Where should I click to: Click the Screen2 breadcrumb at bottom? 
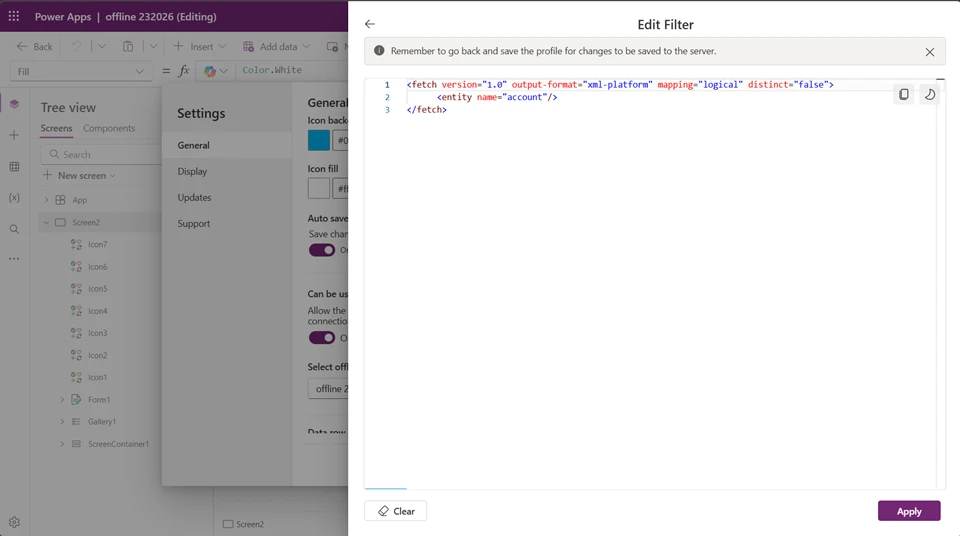coord(244,524)
